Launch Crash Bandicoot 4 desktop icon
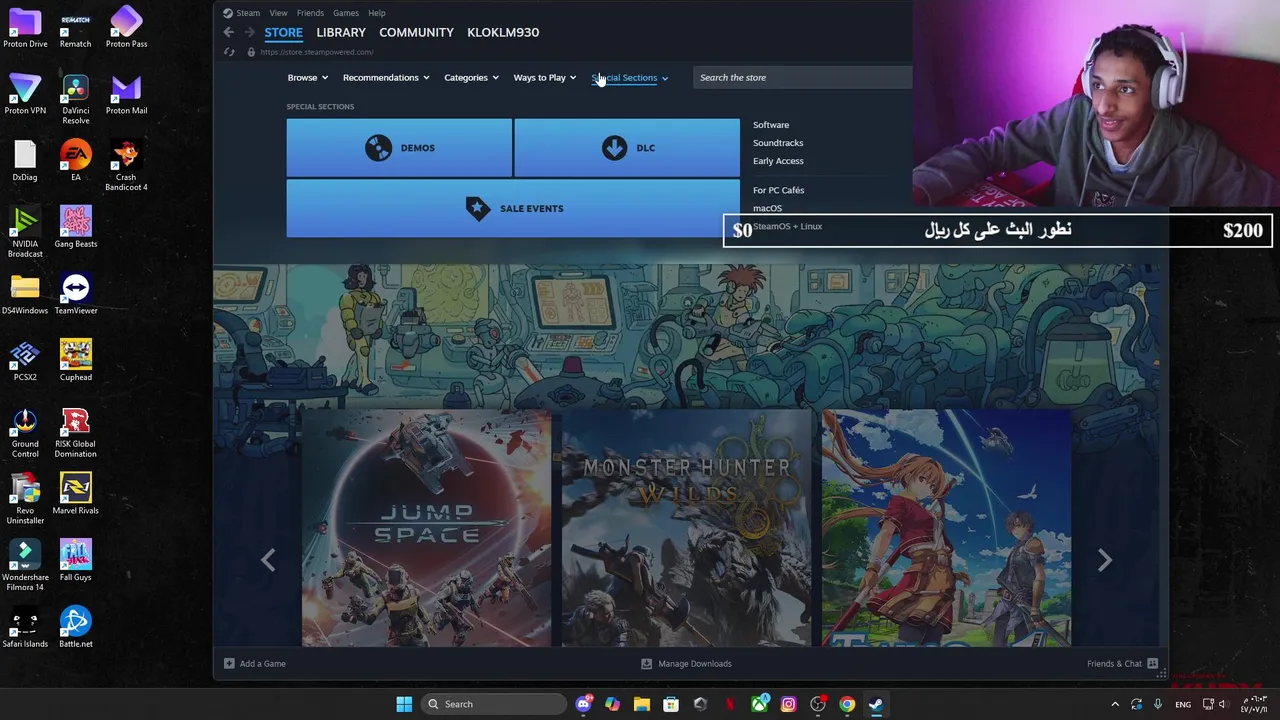The width and height of the screenshot is (1280, 720). pyautogui.click(x=126, y=165)
